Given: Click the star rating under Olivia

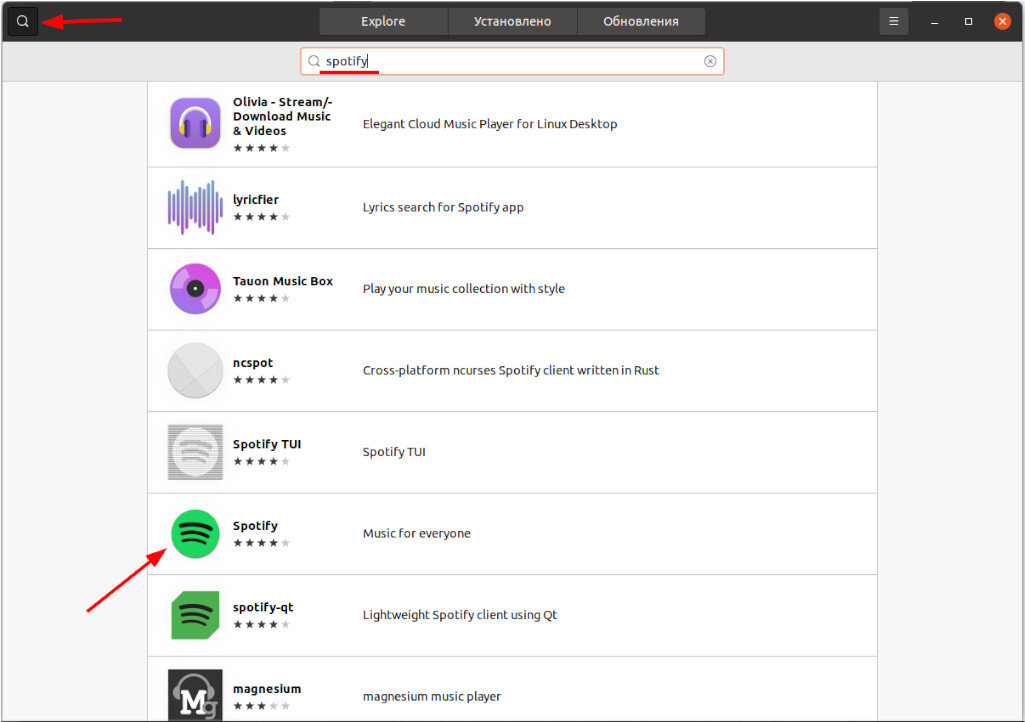Looking at the screenshot, I should pyautogui.click(x=261, y=148).
